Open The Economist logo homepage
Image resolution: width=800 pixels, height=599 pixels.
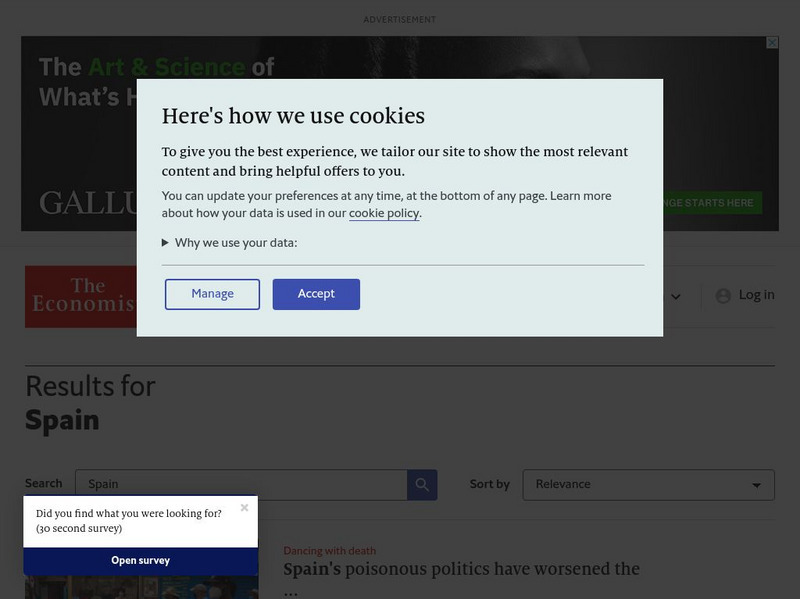81,296
